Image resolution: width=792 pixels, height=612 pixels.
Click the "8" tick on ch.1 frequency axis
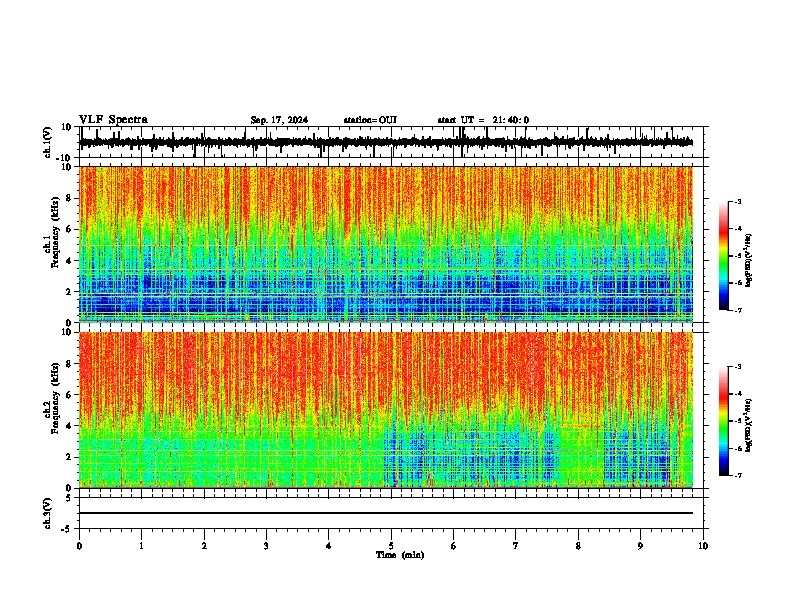69,198
